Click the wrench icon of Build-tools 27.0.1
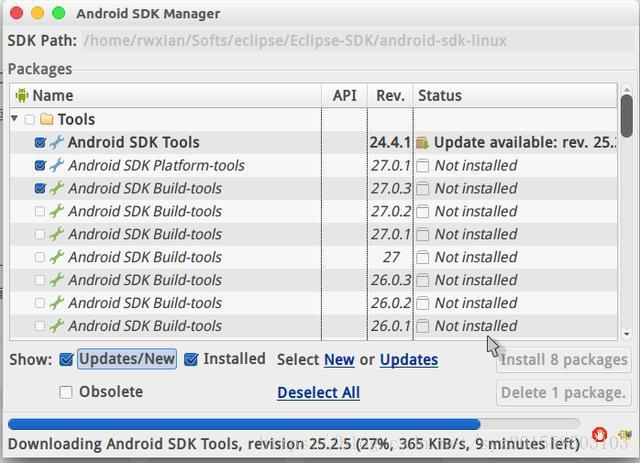This screenshot has height=463, width=640. click(x=56, y=234)
